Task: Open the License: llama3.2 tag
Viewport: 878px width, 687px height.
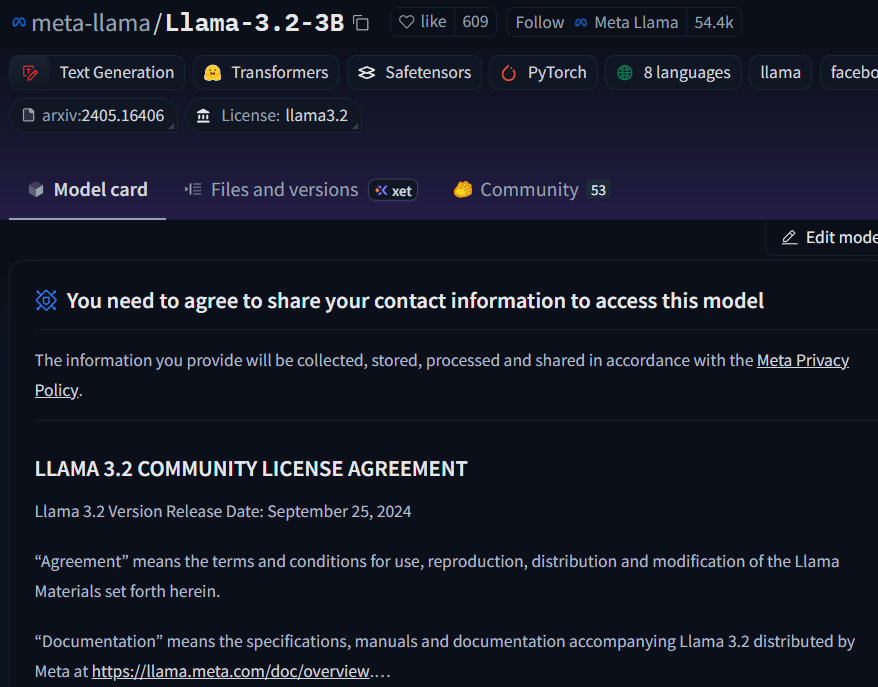Action: (273, 115)
